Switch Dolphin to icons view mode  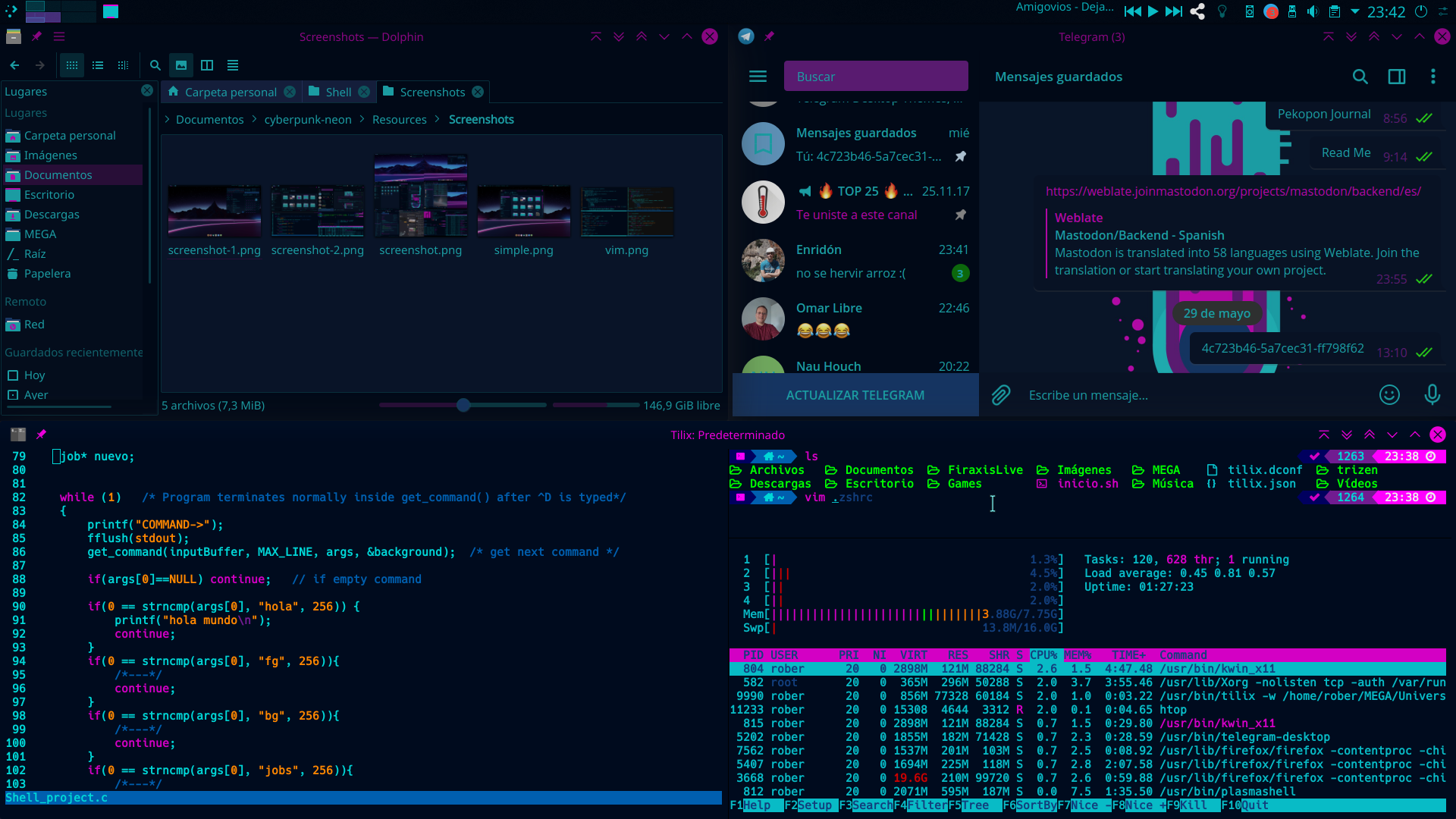72,65
